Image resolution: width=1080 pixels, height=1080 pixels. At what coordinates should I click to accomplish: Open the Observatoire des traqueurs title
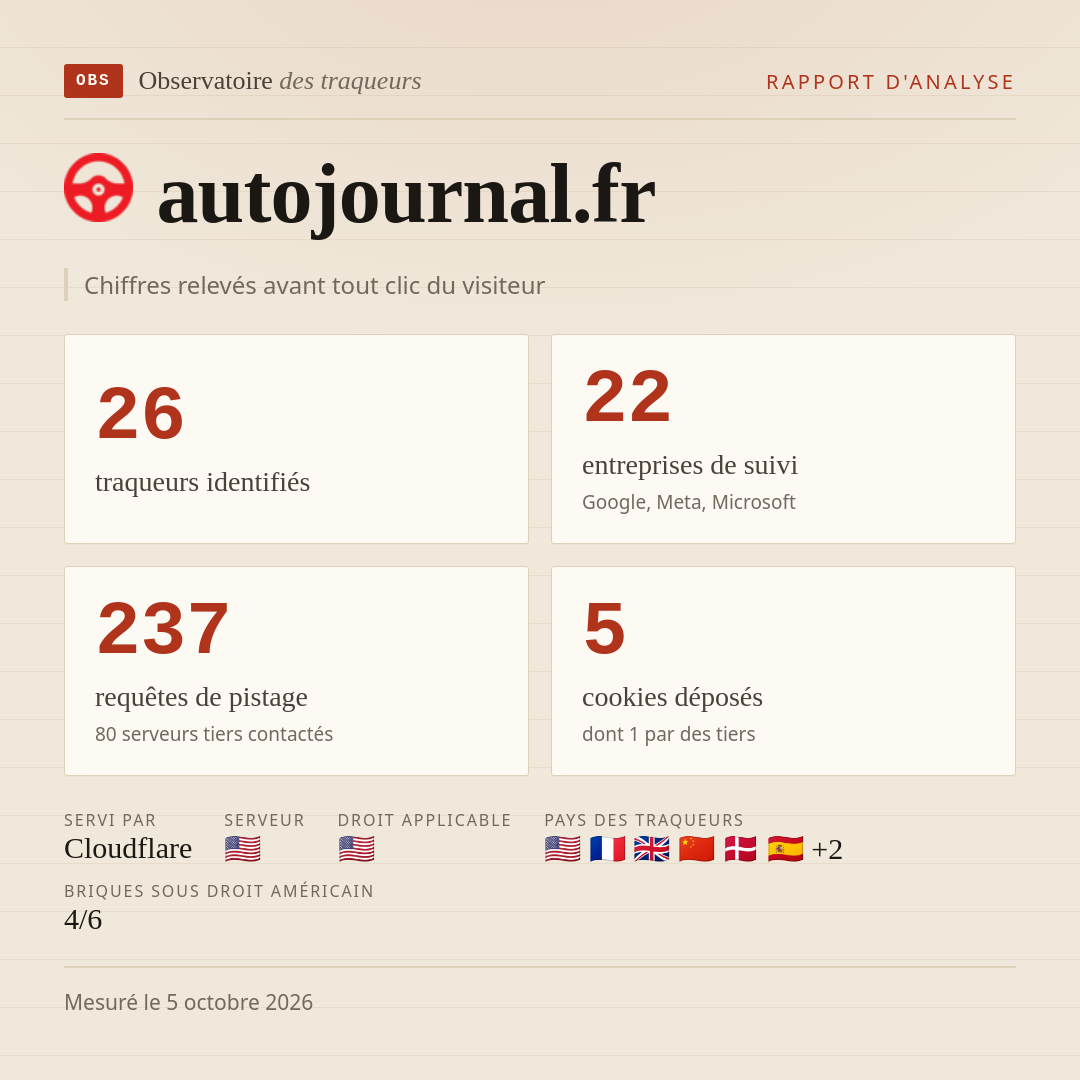280,81
